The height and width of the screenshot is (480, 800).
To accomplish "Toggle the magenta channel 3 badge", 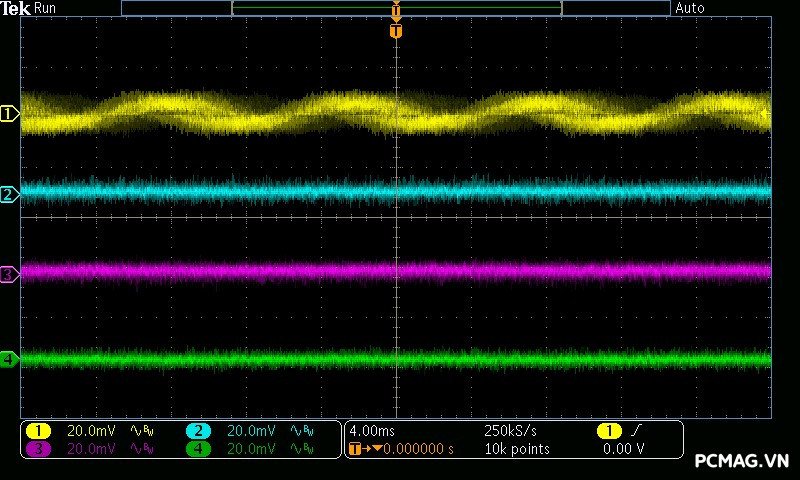I will tap(38, 449).
